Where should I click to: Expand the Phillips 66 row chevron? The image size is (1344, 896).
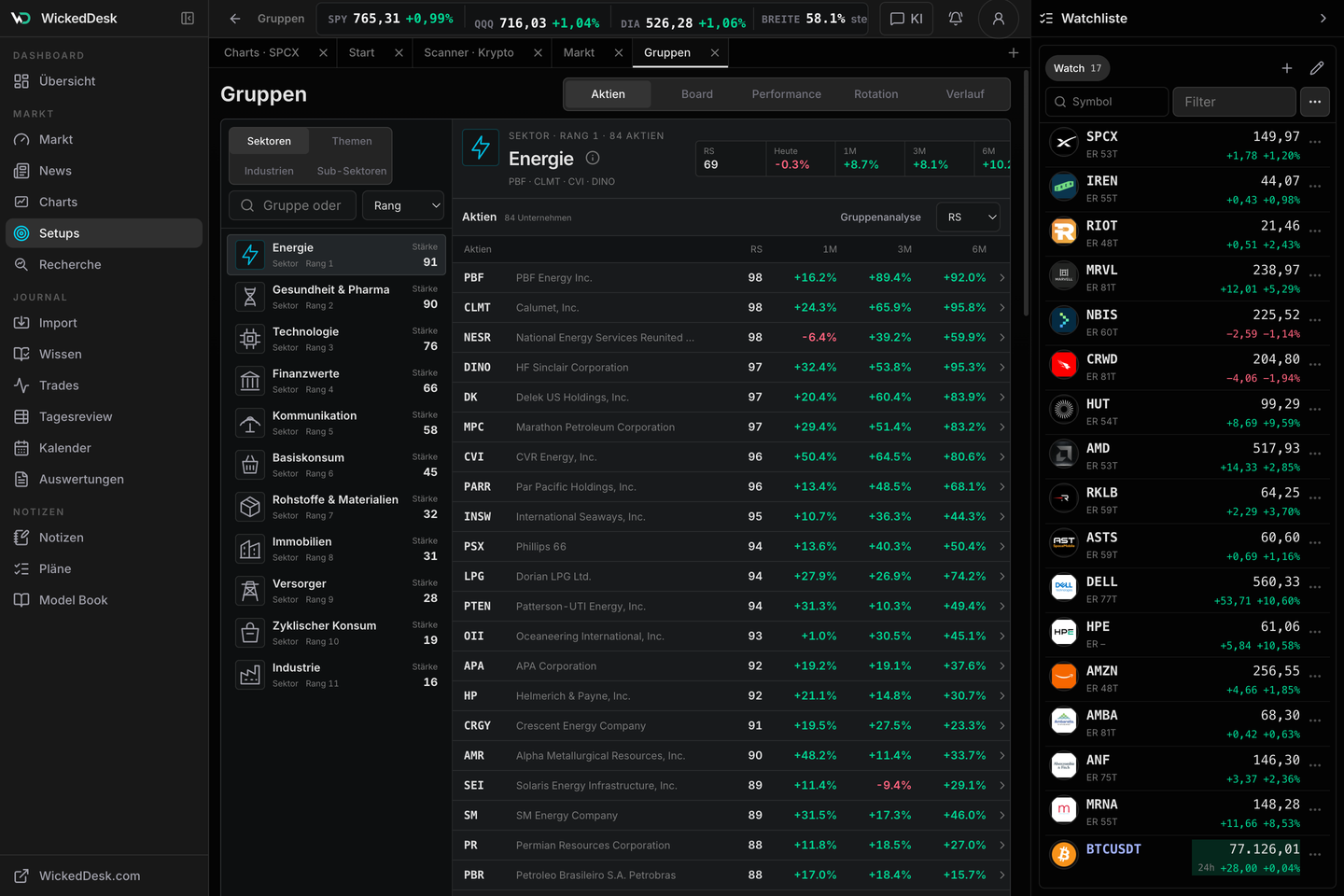click(x=1002, y=546)
